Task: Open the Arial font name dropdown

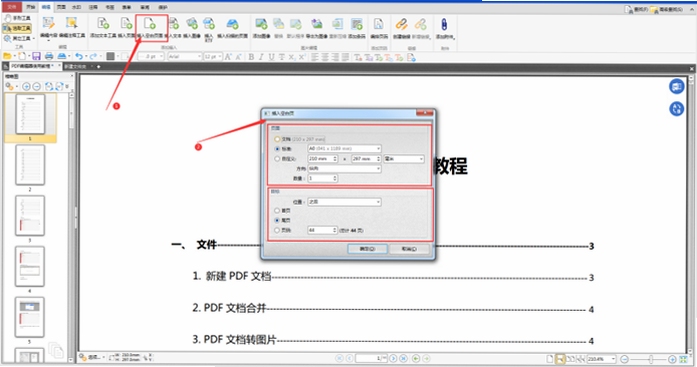Action: click(x=184, y=56)
